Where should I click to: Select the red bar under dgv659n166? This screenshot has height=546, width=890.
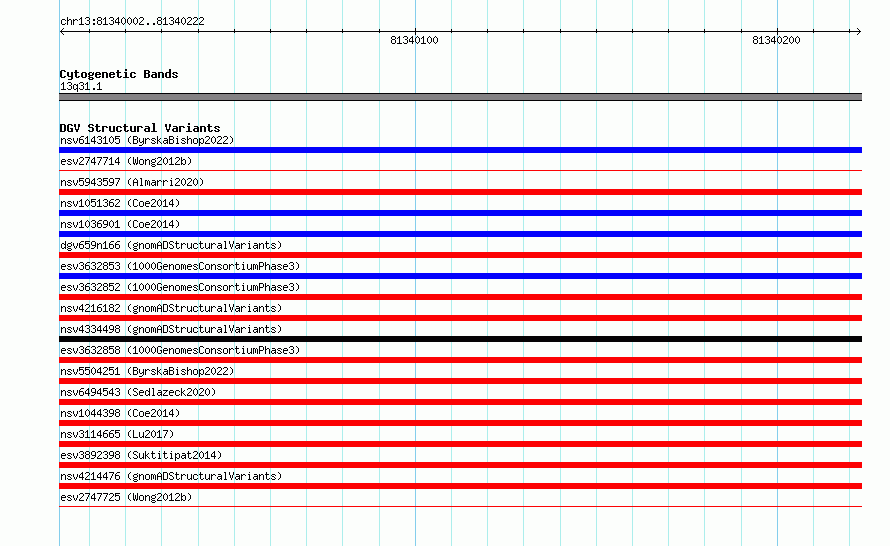tap(460, 255)
